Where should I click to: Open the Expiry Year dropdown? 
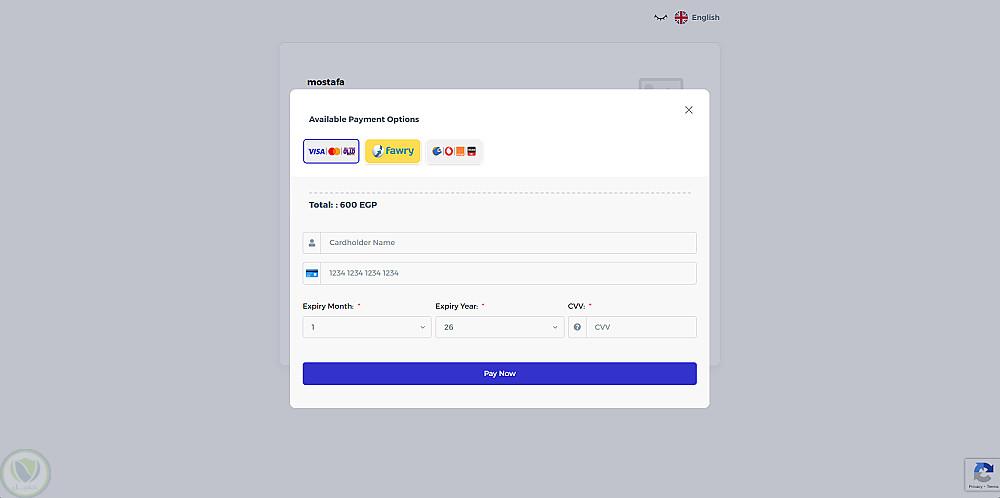pos(499,327)
